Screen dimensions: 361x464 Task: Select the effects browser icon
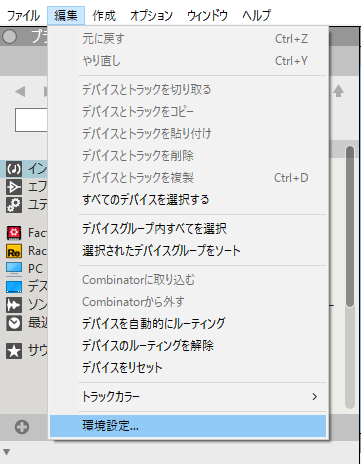coord(14,187)
